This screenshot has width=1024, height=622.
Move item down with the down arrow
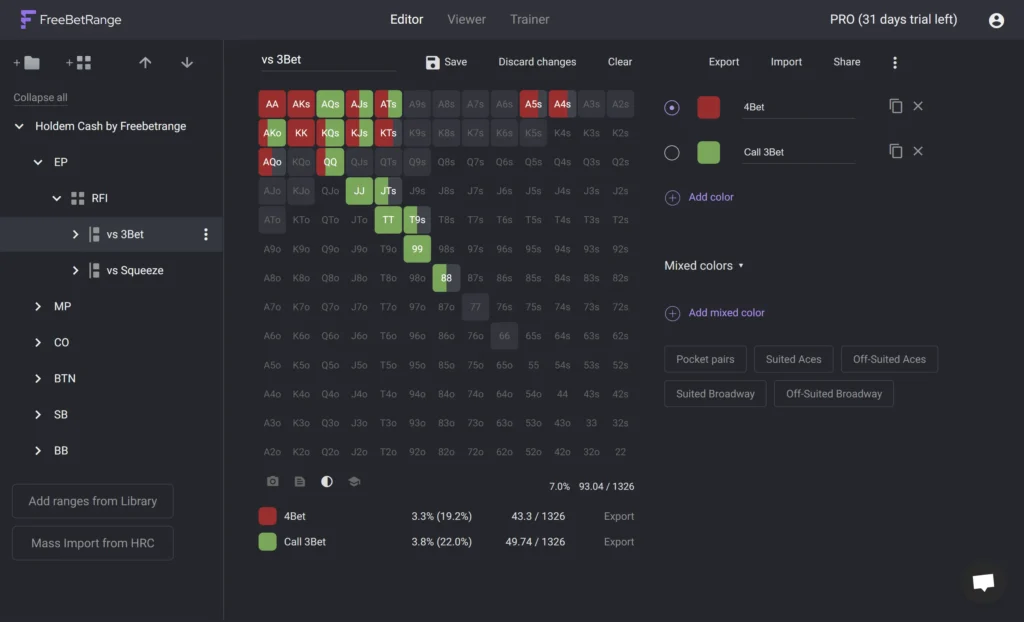[x=187, y=63]
